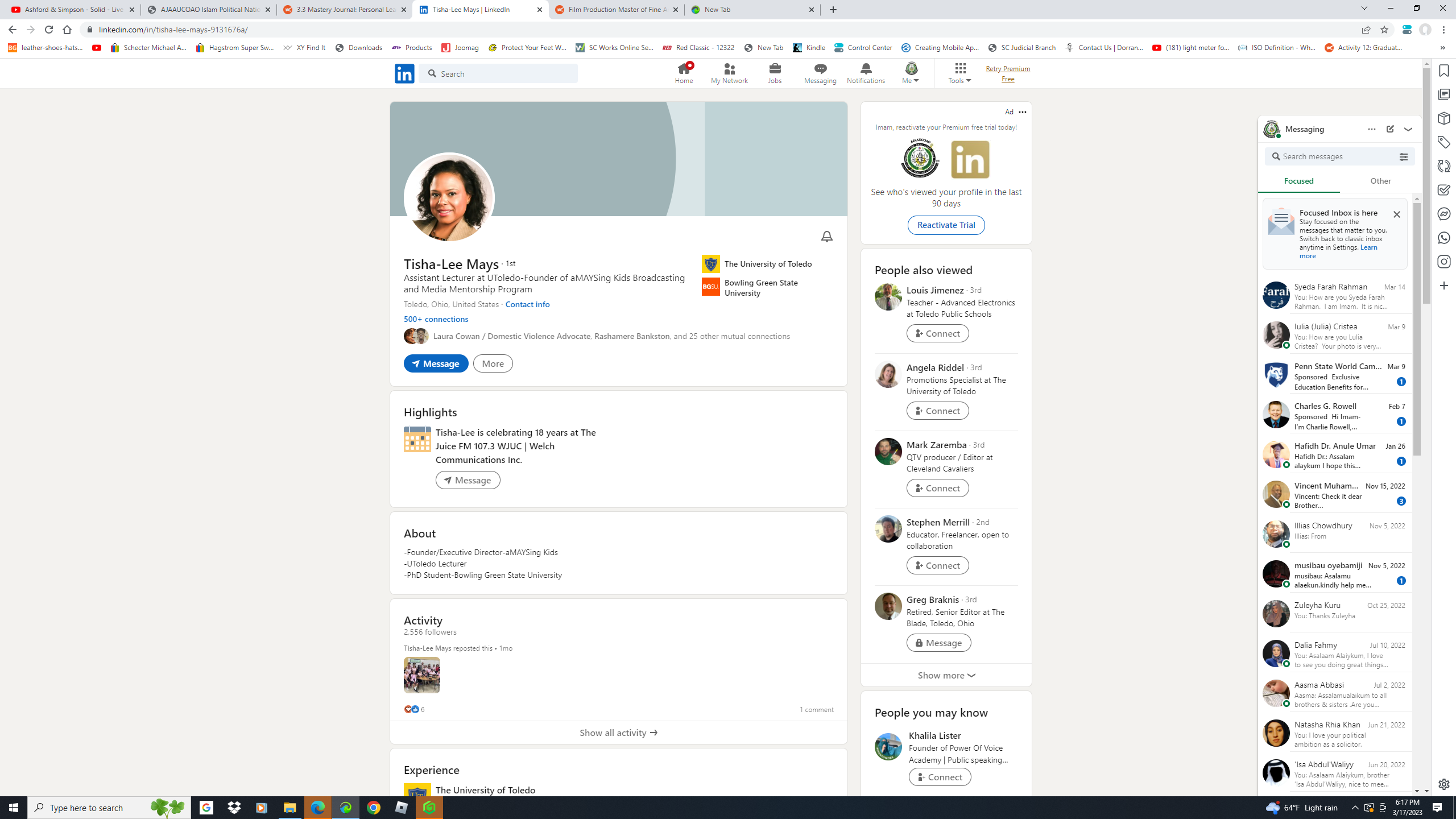Image resolution: width=1456 pixels, height=819 pixels.
Task: Dismiss the Focused Inbox notice
Action: (1396, 214)
